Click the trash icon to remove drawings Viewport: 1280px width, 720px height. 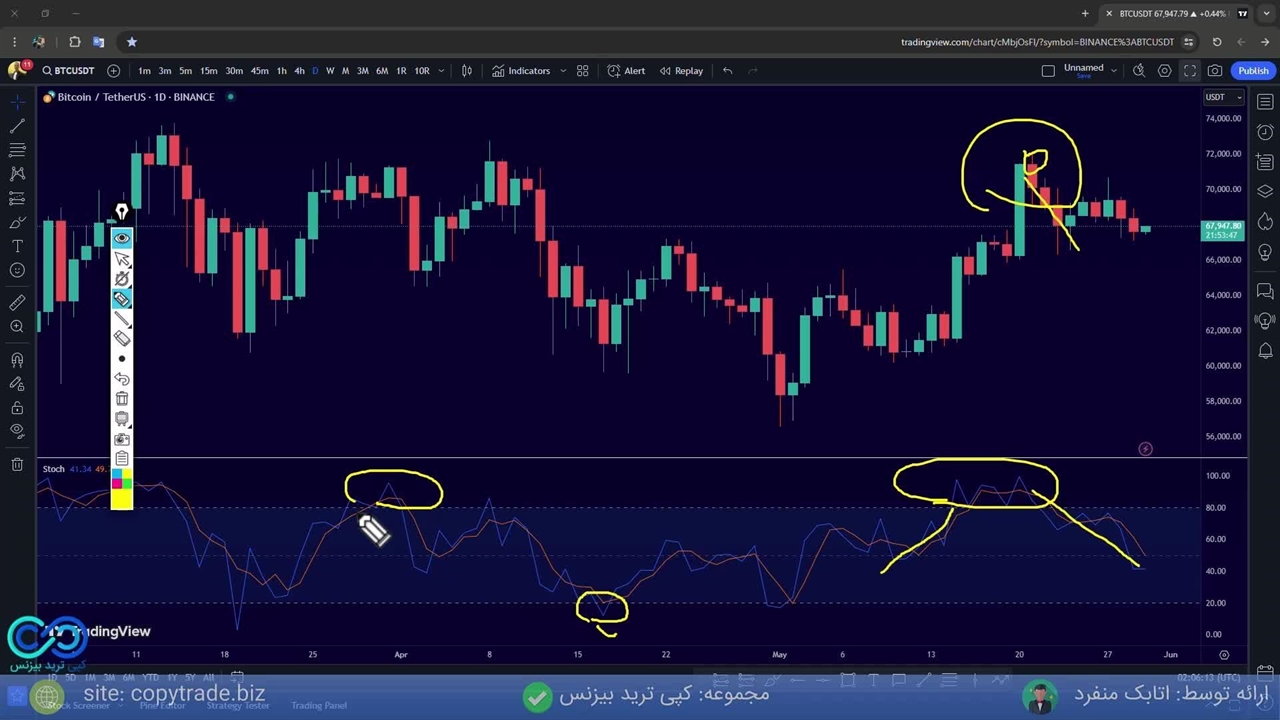click(17, 464)
